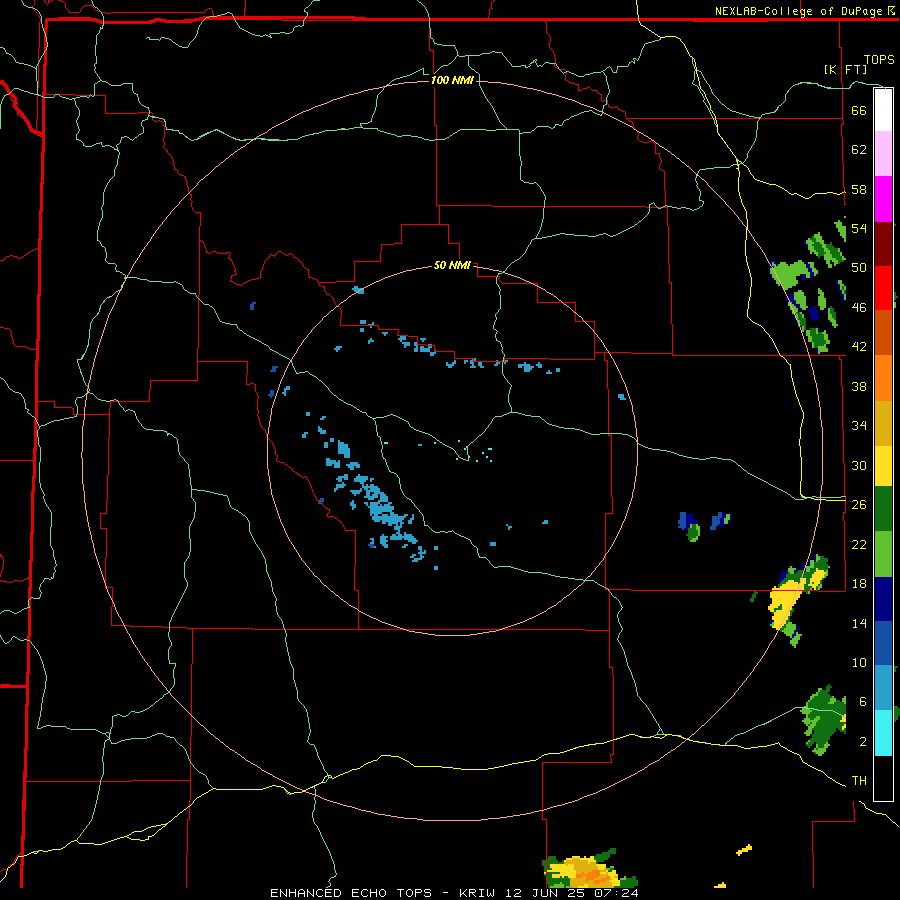Select the yellow legend color swatch

pos(883,465)
